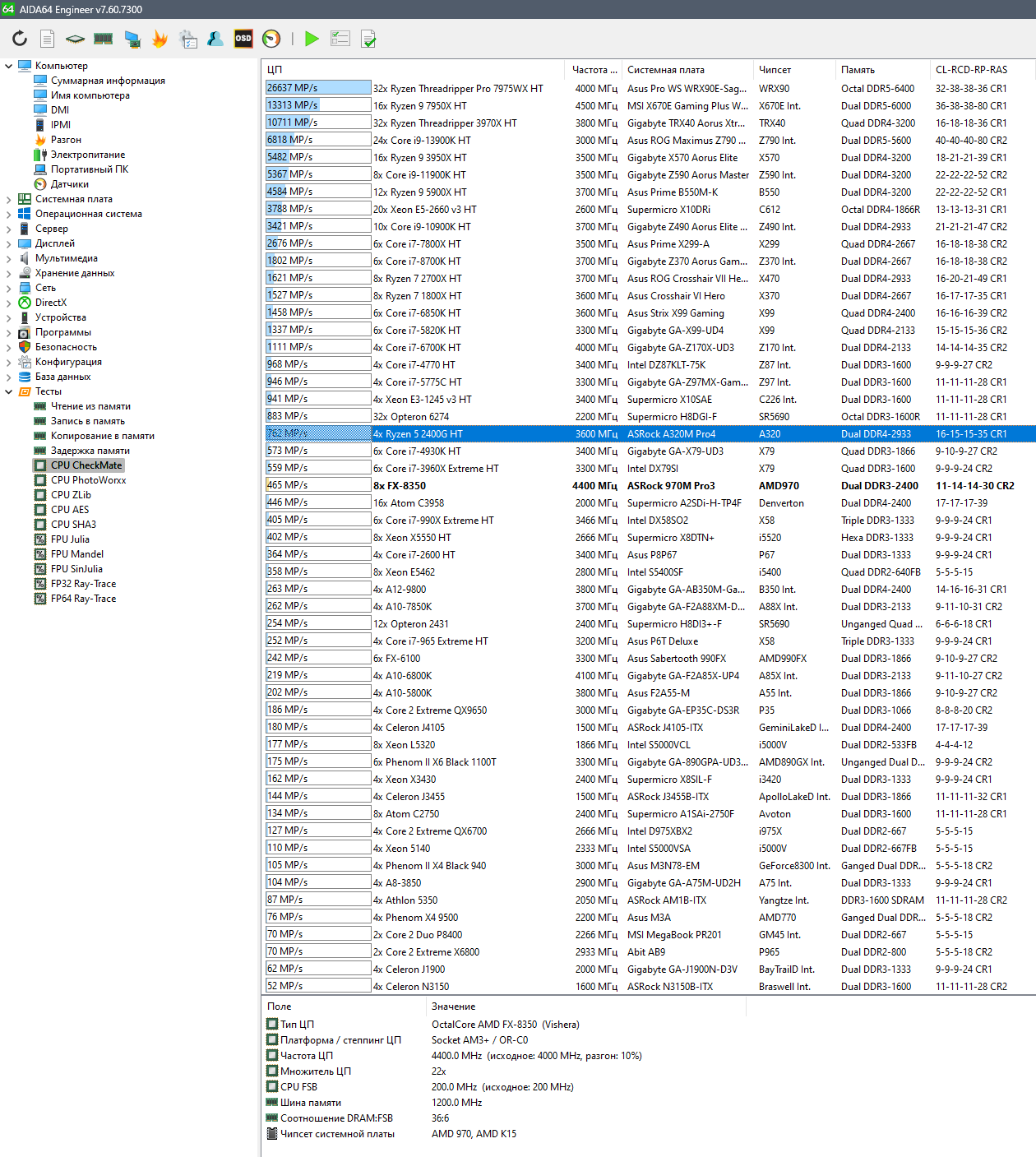
Task: Click Чипсет системной платы field row
Action: (503, 1134)
